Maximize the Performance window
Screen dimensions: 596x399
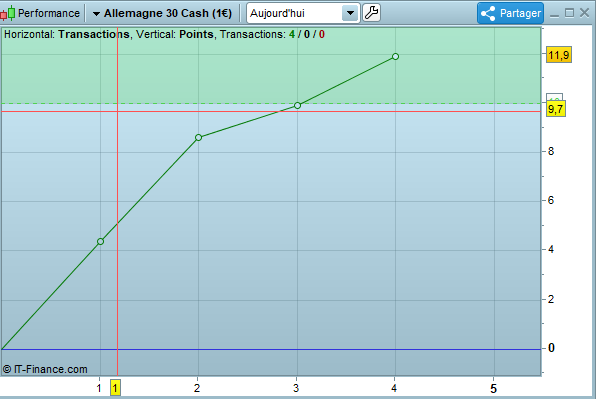569,13
